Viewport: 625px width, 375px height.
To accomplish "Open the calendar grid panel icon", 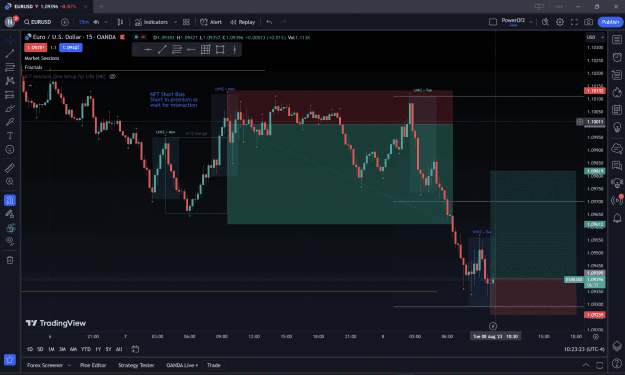I will pyautogui.click(x=617, y=110).
